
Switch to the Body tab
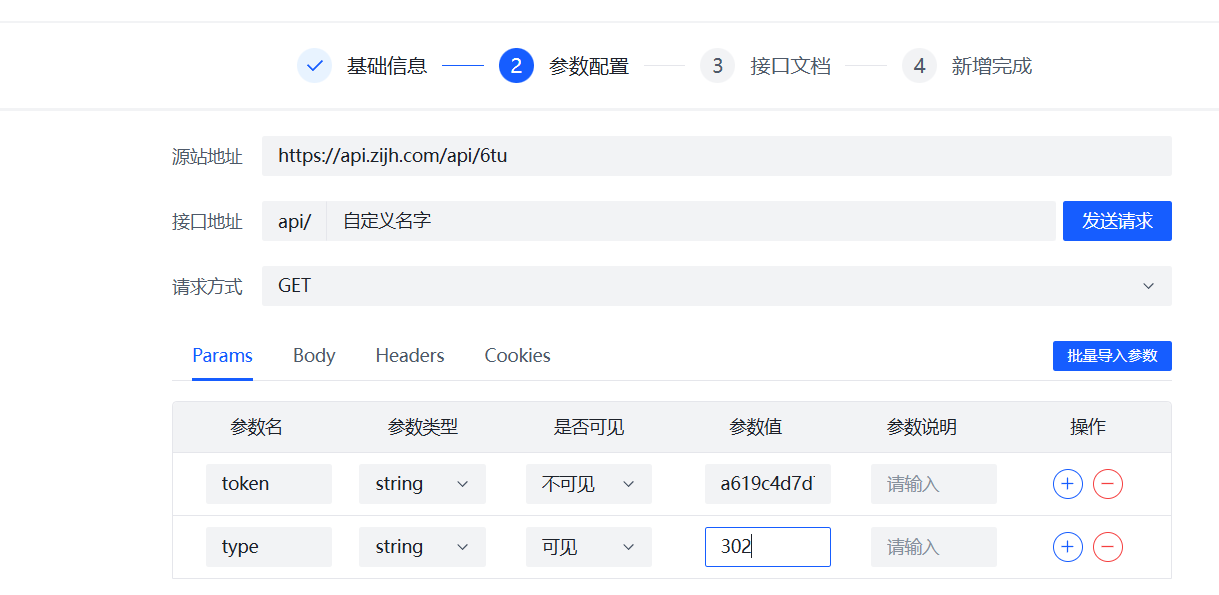coord(314,355)
